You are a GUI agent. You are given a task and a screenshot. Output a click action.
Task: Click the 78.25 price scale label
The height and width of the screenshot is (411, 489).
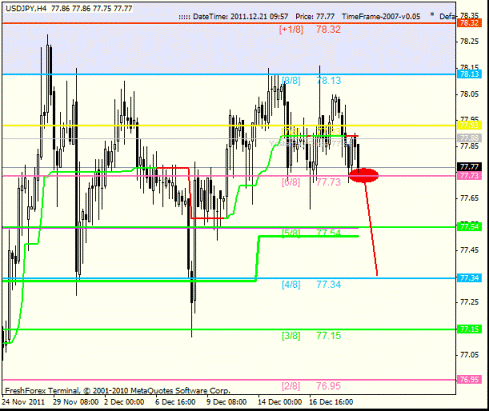click(x=469, y=42)
